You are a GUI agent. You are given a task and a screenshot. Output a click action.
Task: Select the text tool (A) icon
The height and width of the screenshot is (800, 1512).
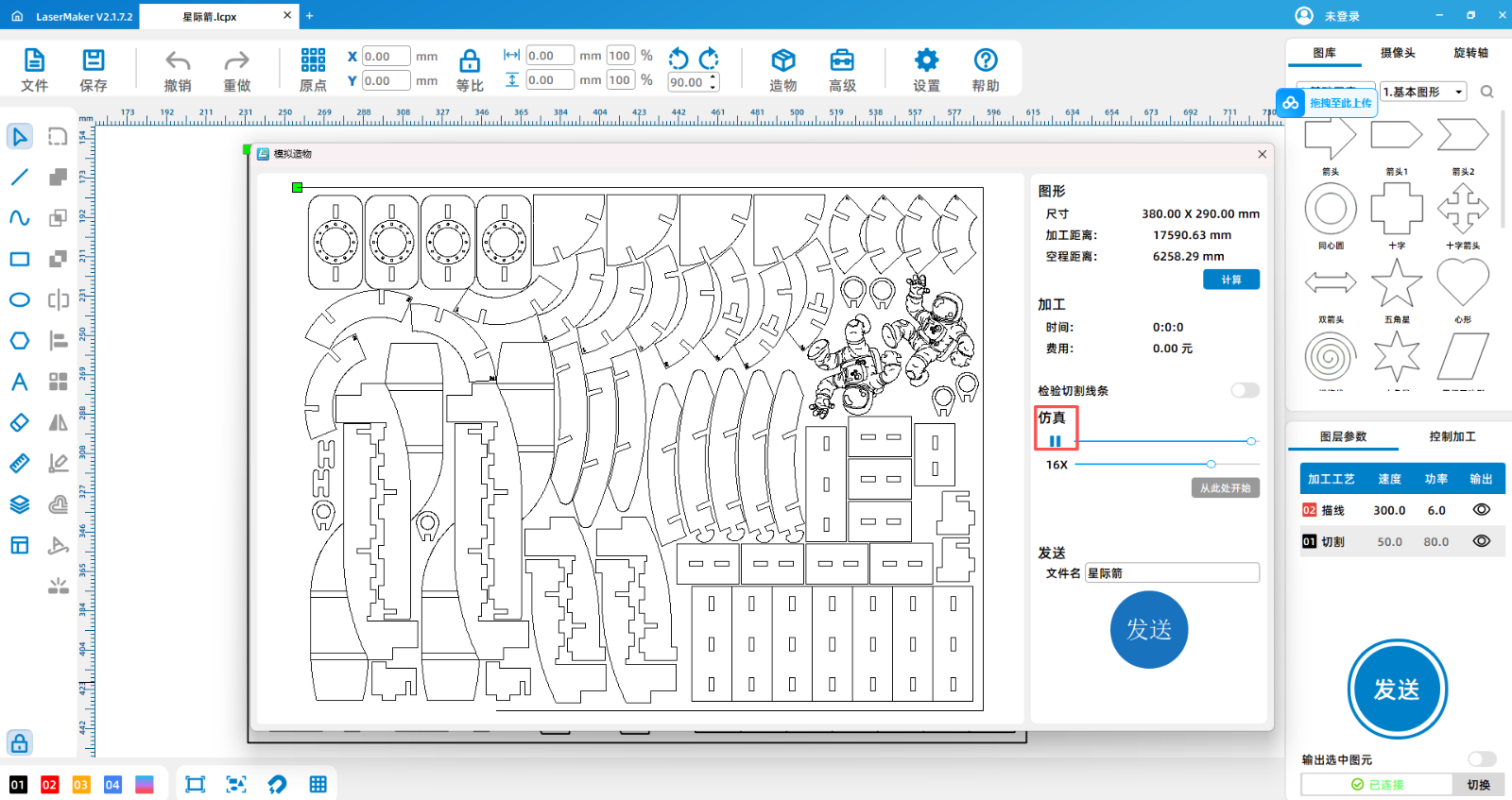(x=19, y=382)
